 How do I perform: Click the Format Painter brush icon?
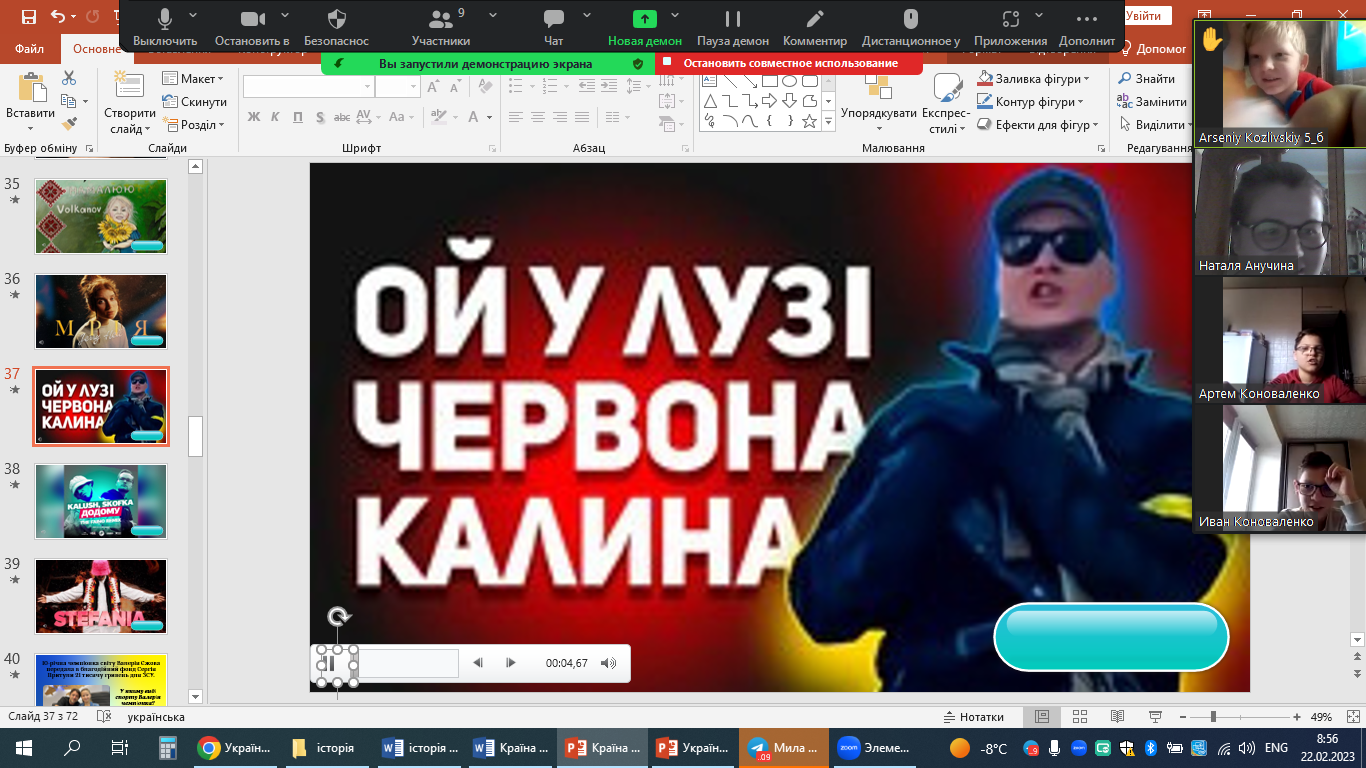(x=69, y=124)
